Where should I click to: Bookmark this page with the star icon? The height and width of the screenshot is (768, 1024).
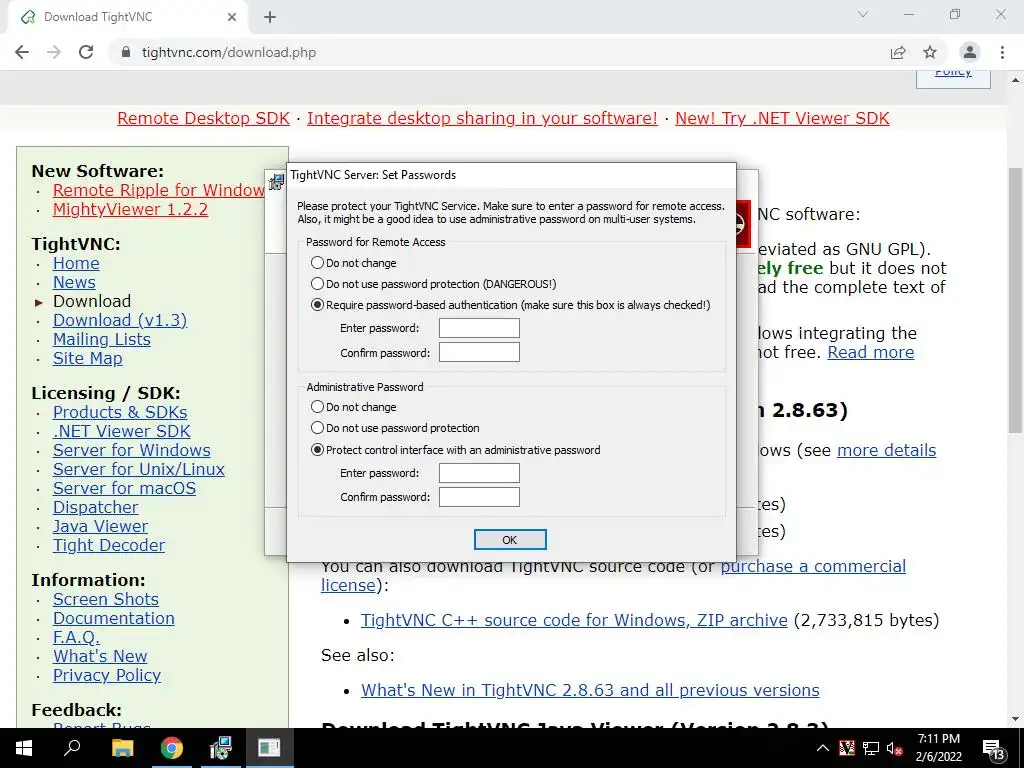point(930,52)
